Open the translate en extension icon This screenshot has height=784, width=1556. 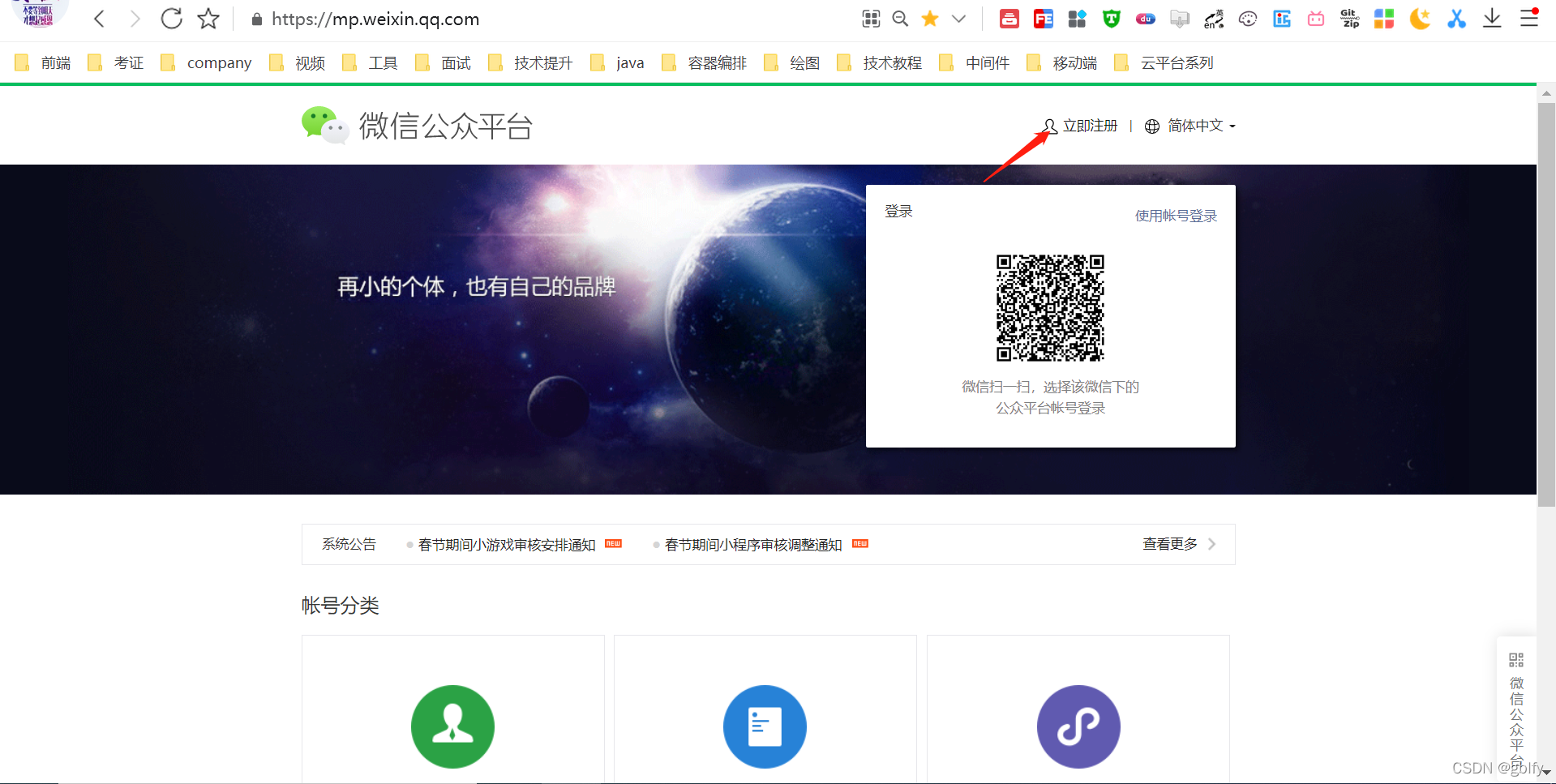pyautogui.click(x=1214, y=19)
